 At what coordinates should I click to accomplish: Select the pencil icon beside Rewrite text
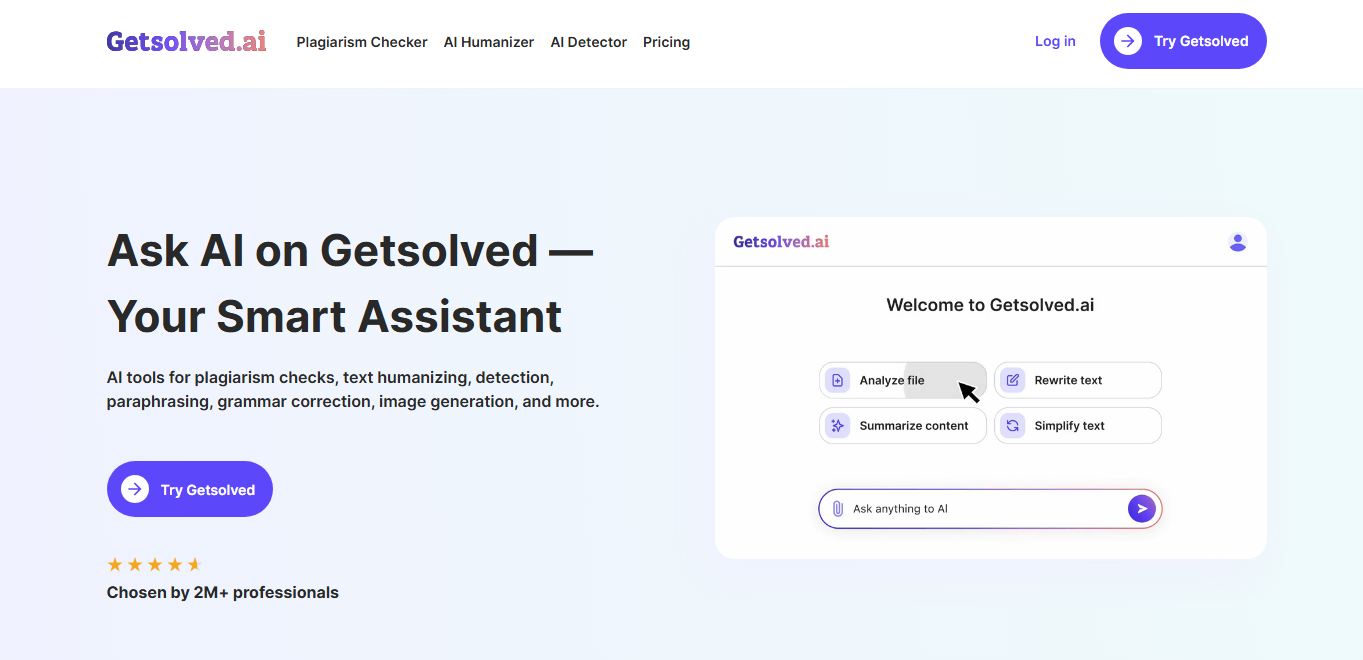[1012, 380]
